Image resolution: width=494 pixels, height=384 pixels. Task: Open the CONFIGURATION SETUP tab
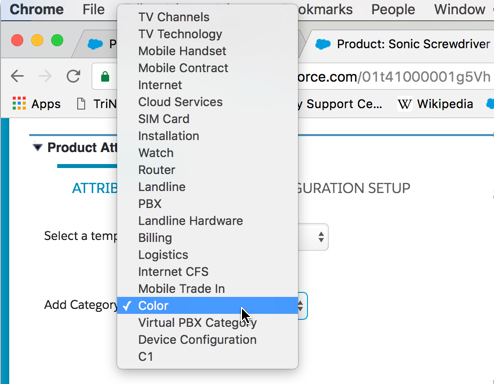354,188
